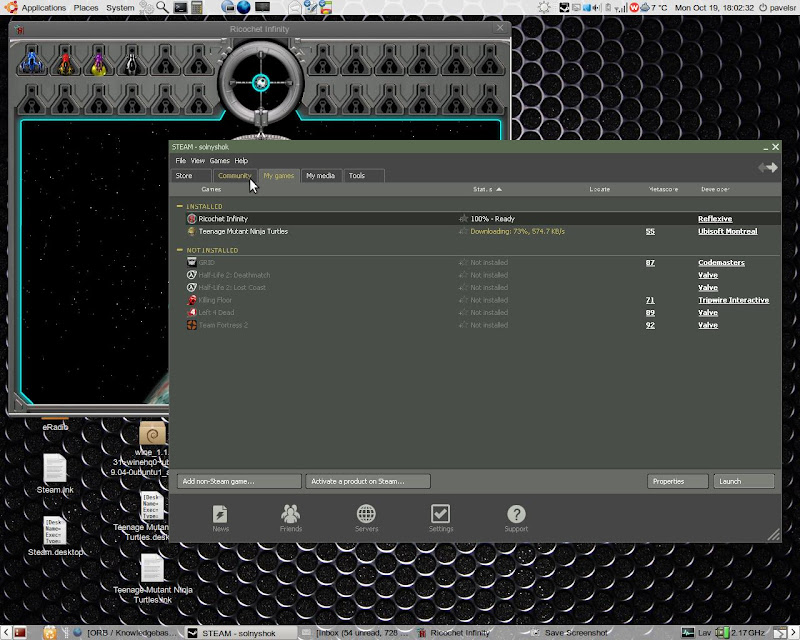Click the Steam back/forward navigation arrows
Screen dimensions: 800x640
pyautogui.click(x=768, y=167)
